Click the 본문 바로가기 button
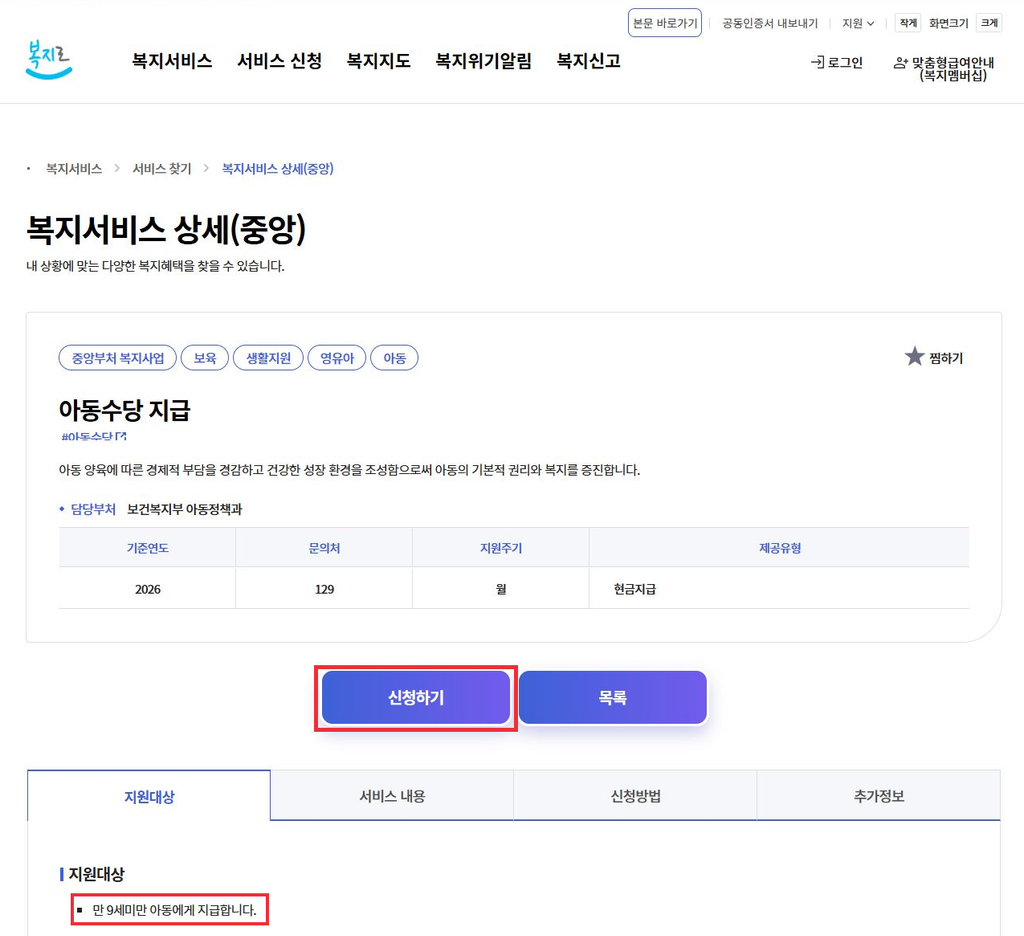This screenshot has width=1024, height=936. (x=665, y=23)
